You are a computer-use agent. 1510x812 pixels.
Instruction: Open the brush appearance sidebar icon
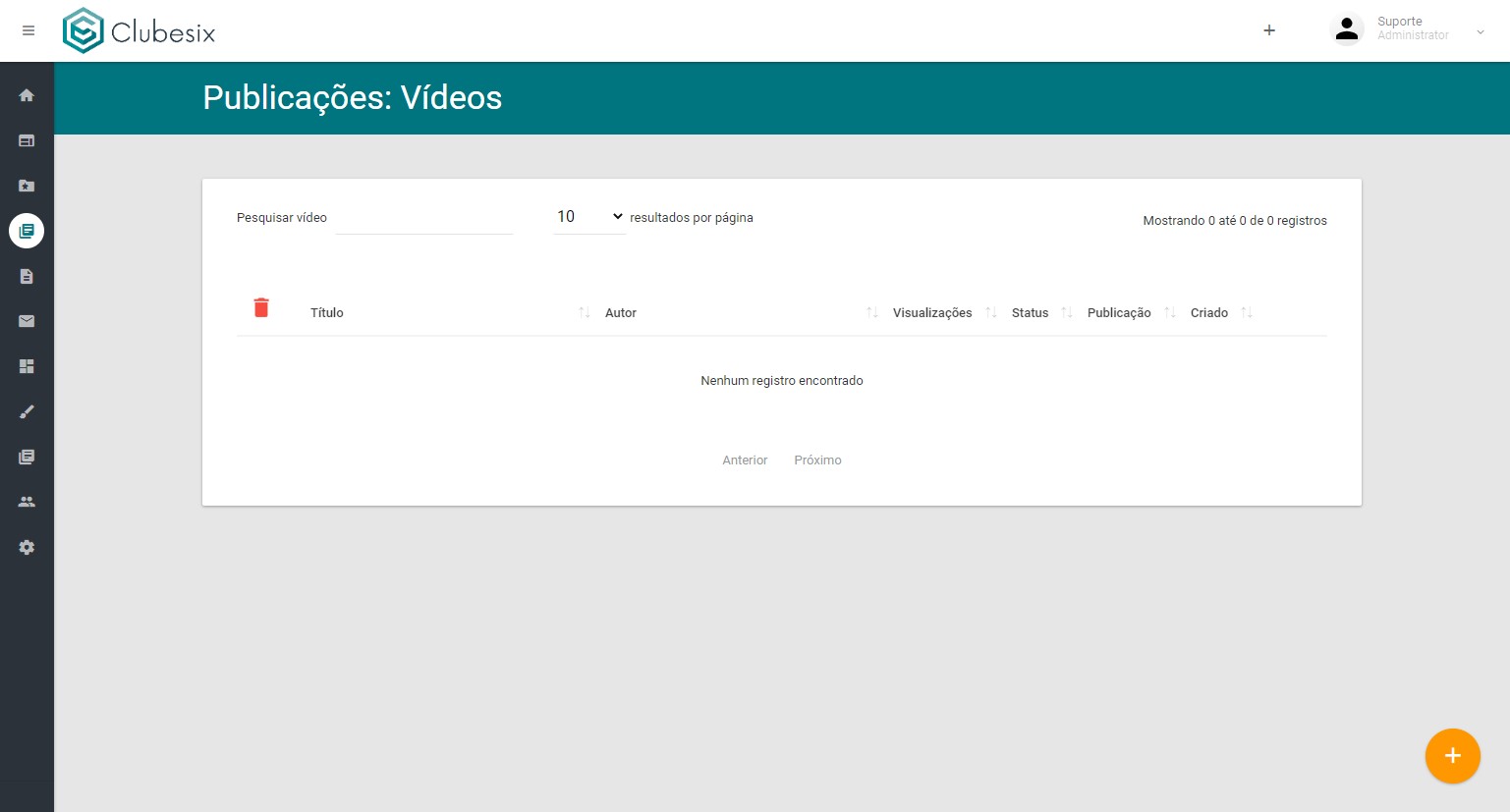[27, 411]
